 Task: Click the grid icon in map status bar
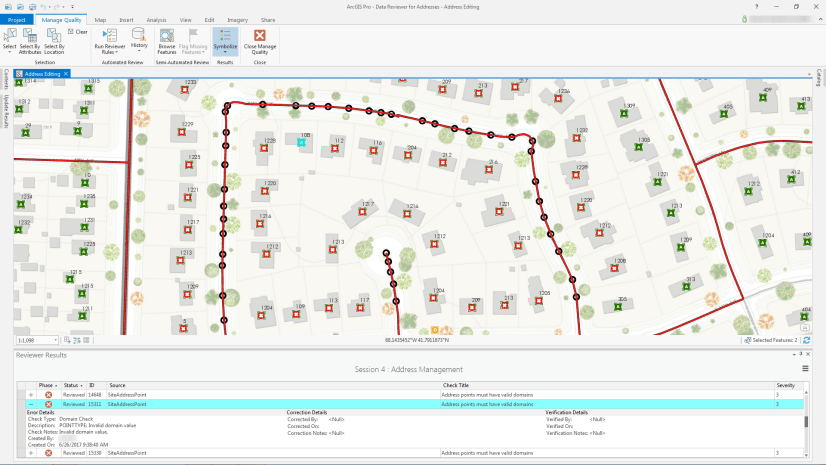point(87,340)
